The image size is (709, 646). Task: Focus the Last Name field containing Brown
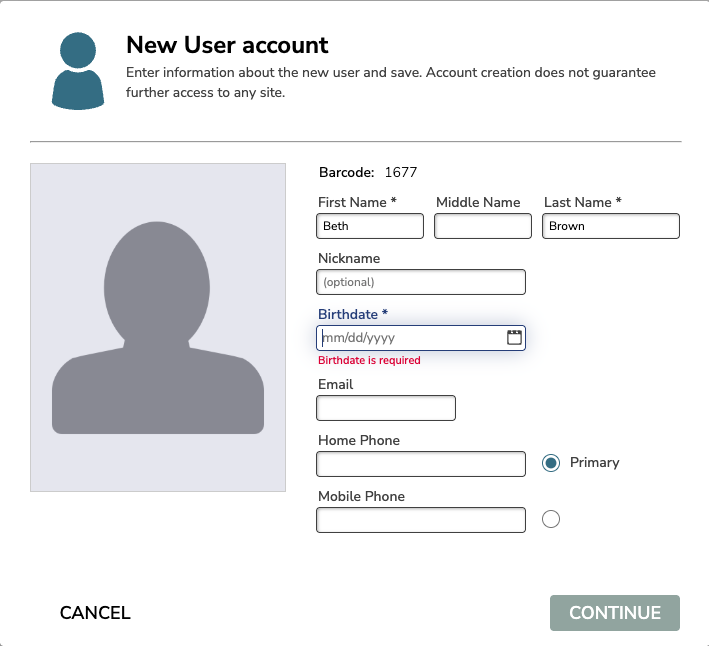pos(610,226)
